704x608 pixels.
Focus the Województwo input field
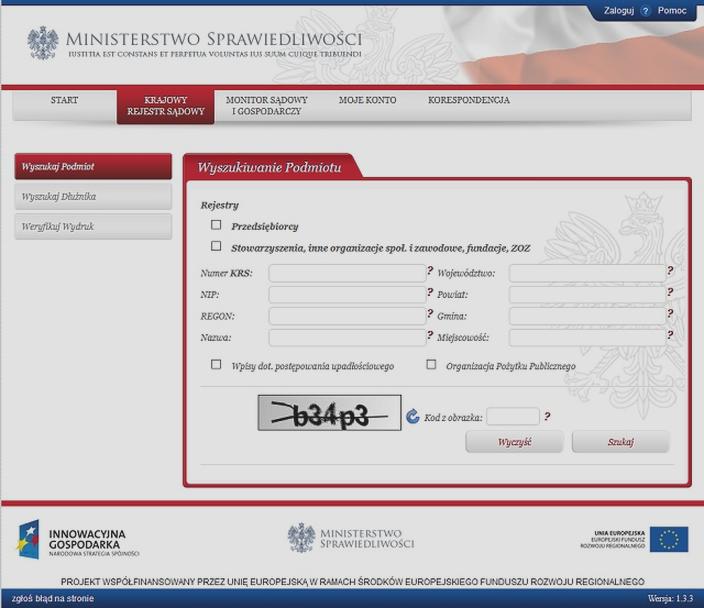(587, 273)
